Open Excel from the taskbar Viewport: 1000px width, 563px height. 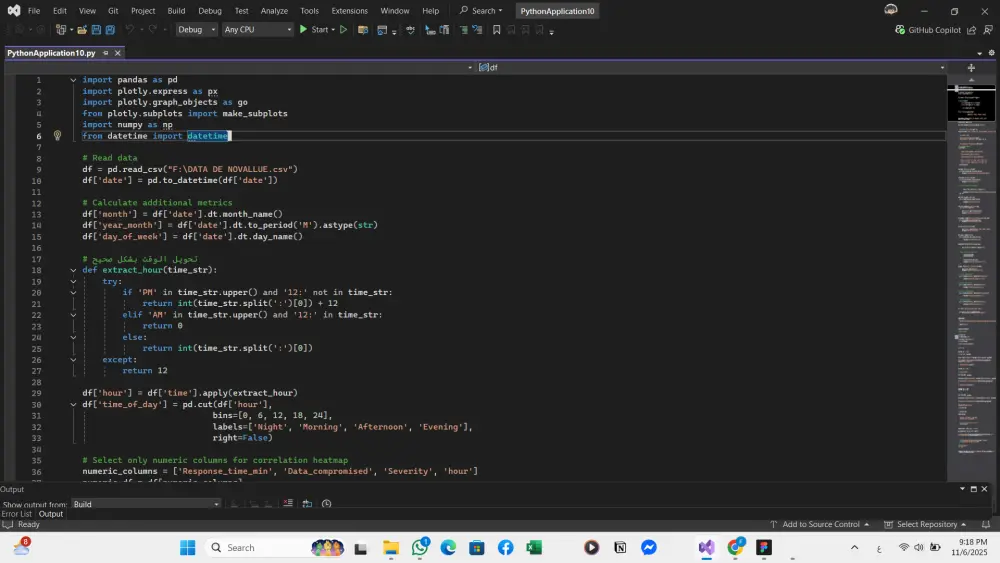click(534, 548)
